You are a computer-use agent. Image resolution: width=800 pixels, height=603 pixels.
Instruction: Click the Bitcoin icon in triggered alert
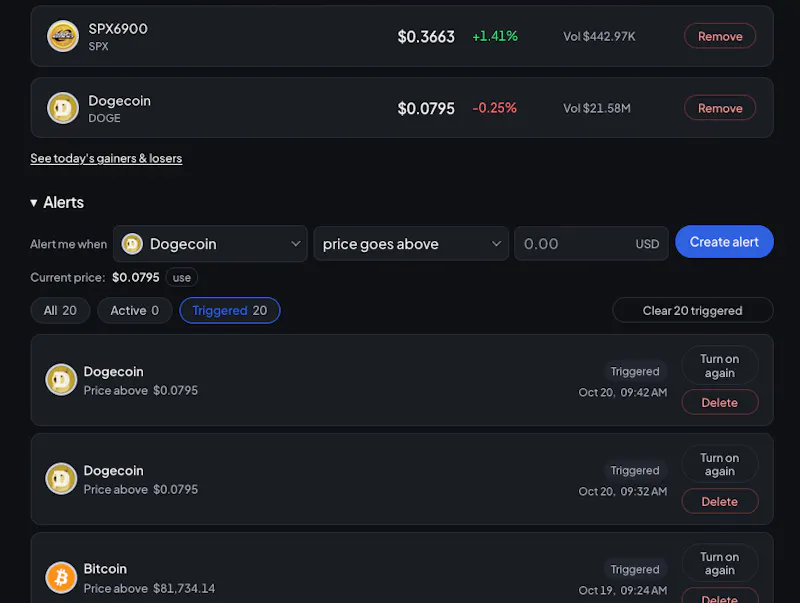(61, 578)
